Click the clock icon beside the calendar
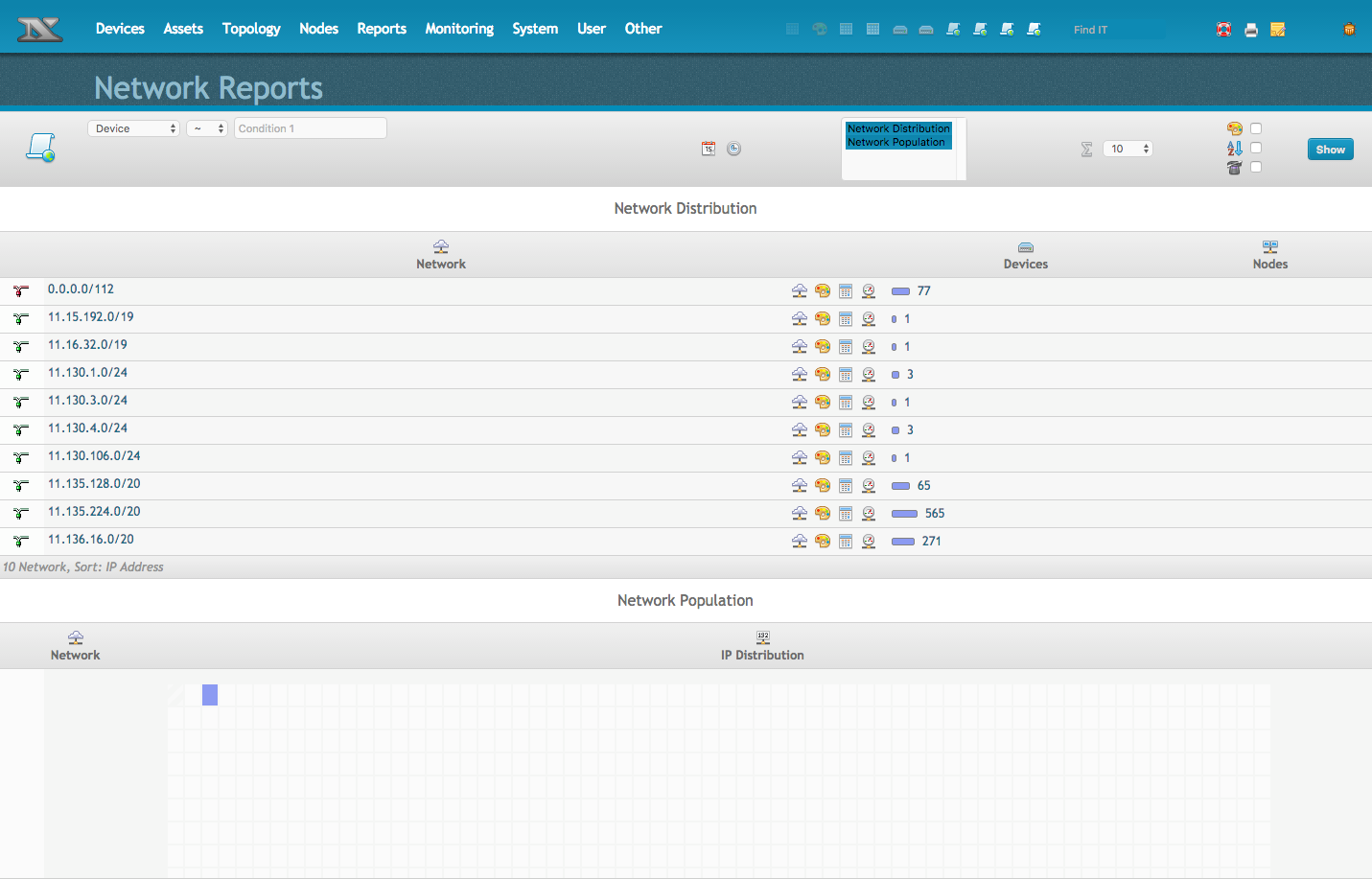 pos(734,149)
